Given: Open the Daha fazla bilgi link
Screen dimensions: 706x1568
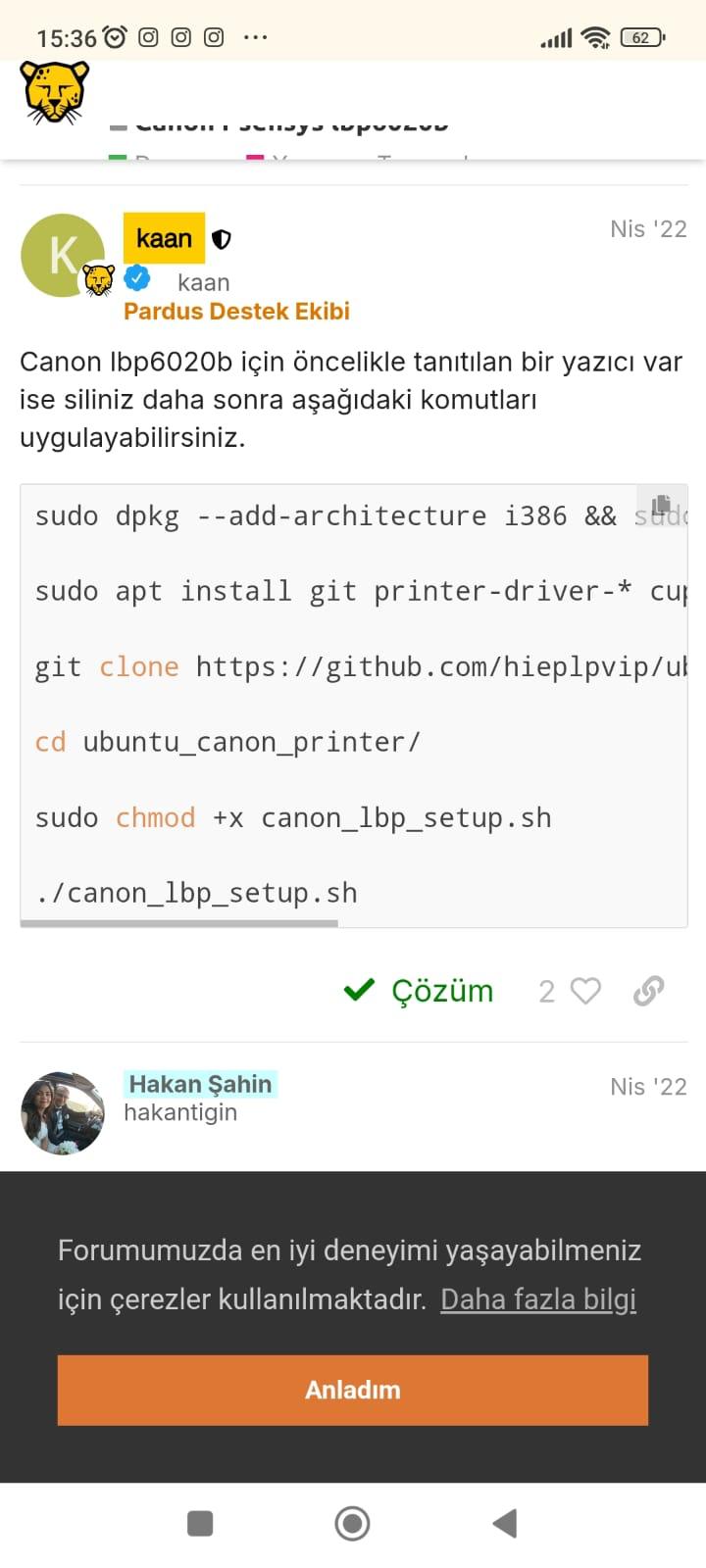Looking at the screenshot, I should coord(538,1299).
